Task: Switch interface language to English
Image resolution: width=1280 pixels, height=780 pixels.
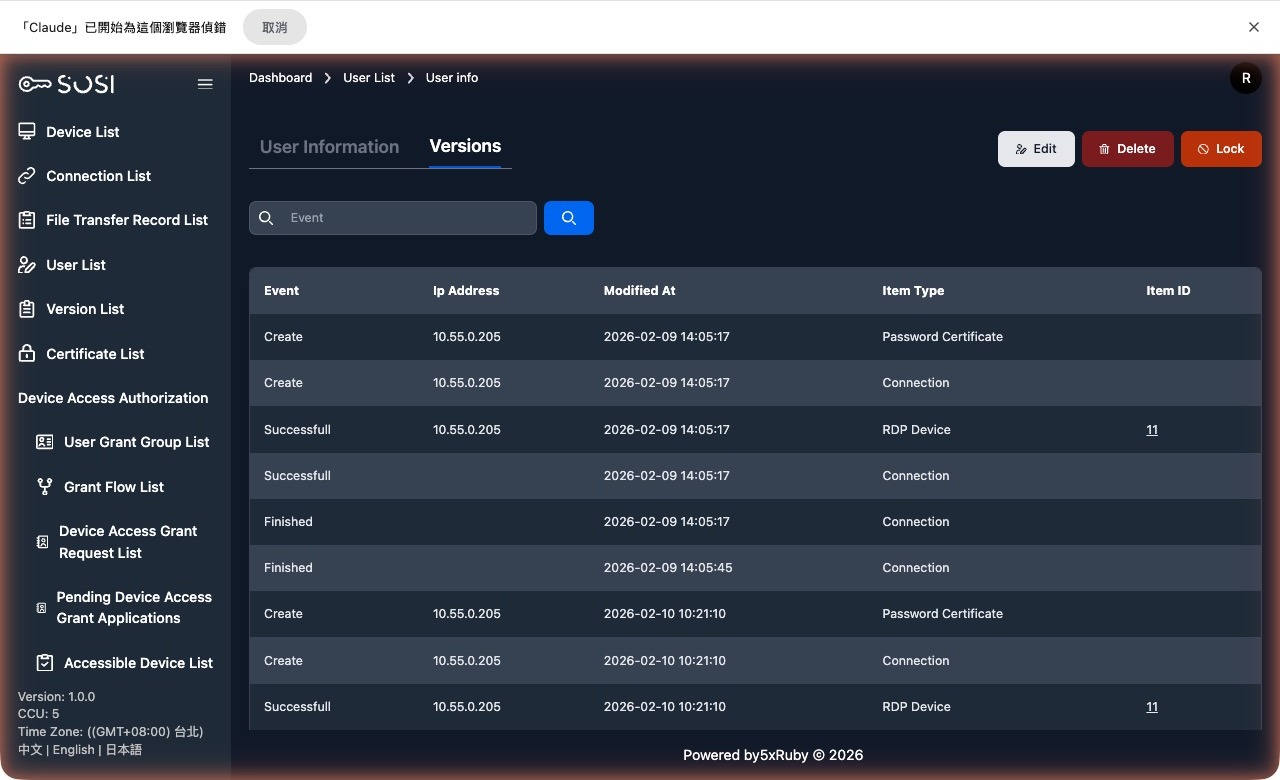Action: 73,749
